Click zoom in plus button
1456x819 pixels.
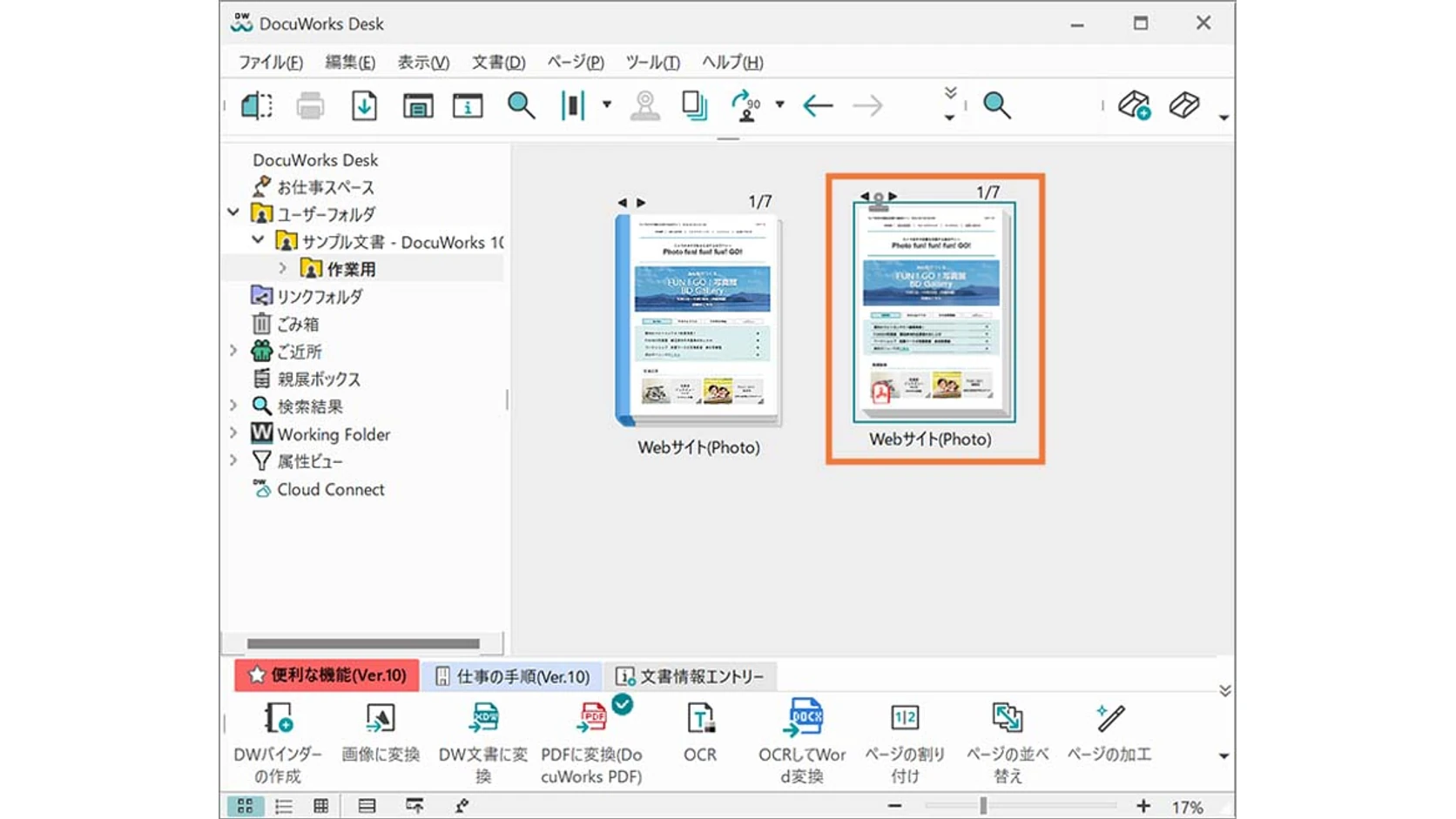click(x=1143, y=806)
